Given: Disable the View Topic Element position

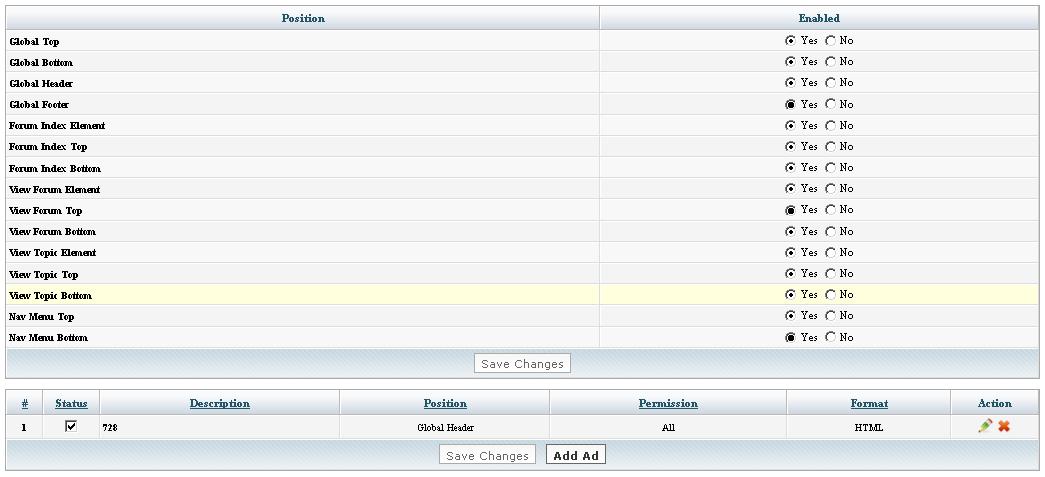Looking at the screenshot, I should pos(830,253).
